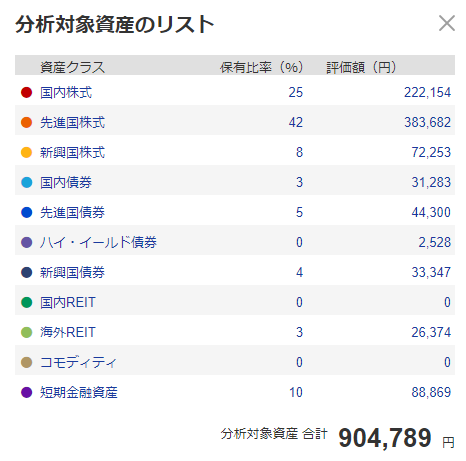Click the lavender dot beside ハイ・イールド債券
This screenshot has height=461, width=466.
coord(26,242)
